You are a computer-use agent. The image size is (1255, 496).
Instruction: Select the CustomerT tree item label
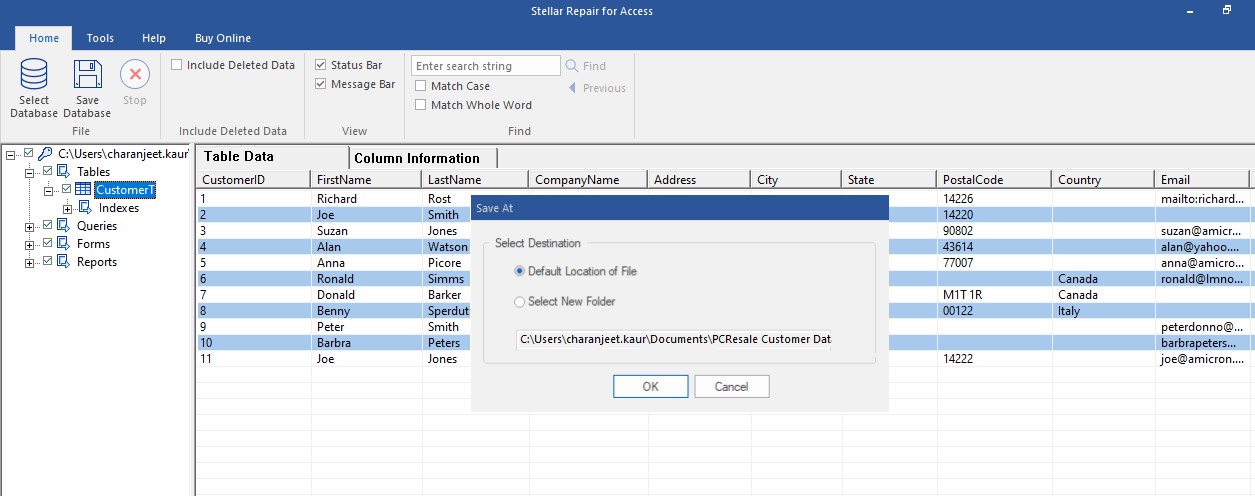click(x=125, y=190)
